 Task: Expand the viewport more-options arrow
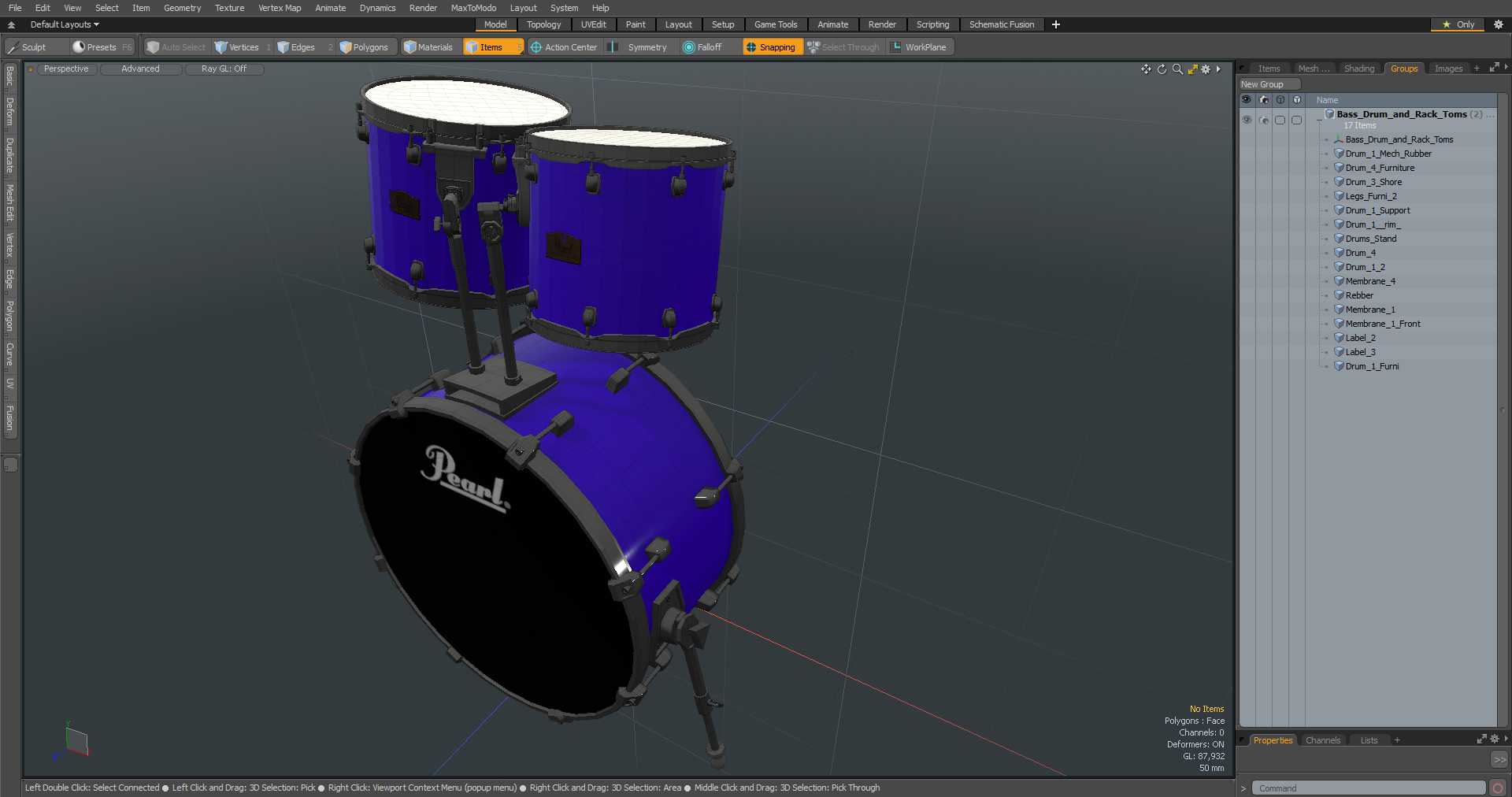[x=1218, y=69]
